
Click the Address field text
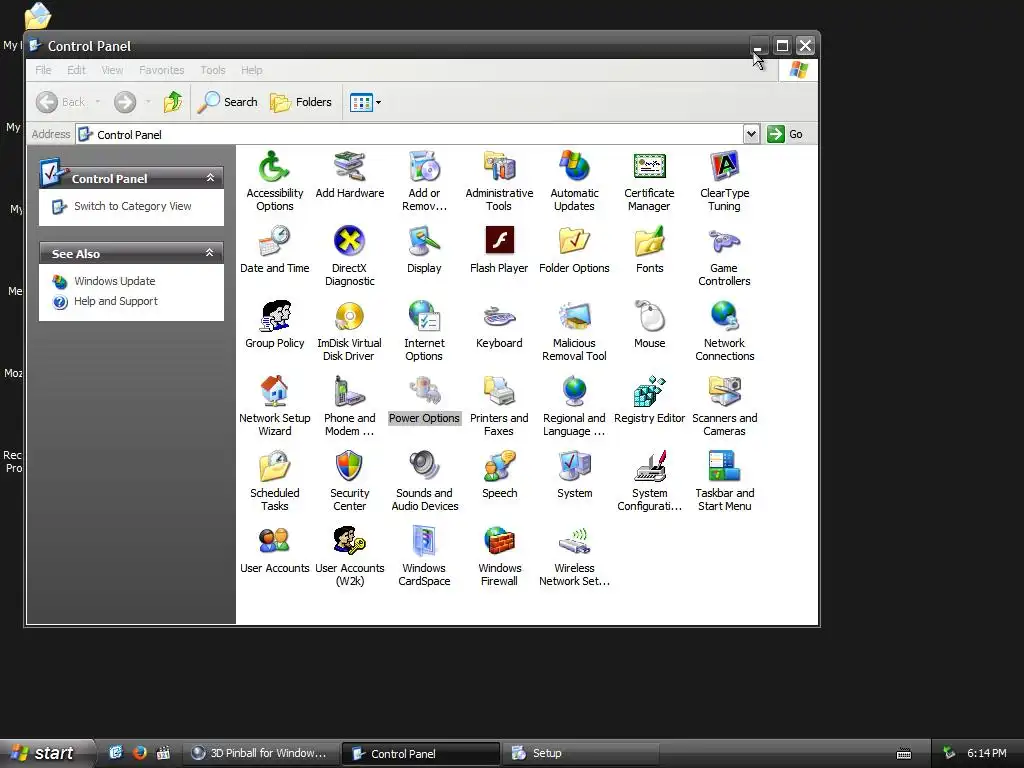tap(129, 135)
